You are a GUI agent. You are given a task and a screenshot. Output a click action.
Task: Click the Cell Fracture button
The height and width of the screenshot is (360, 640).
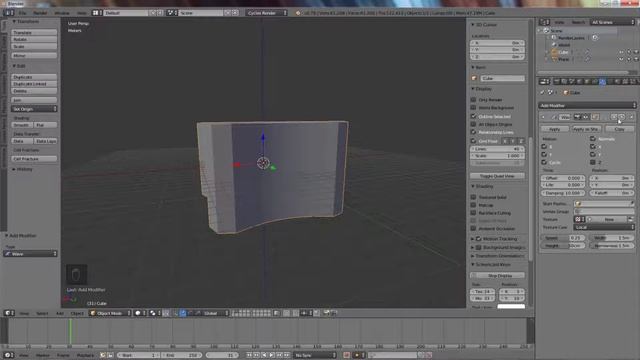click(x=34, y=159)
